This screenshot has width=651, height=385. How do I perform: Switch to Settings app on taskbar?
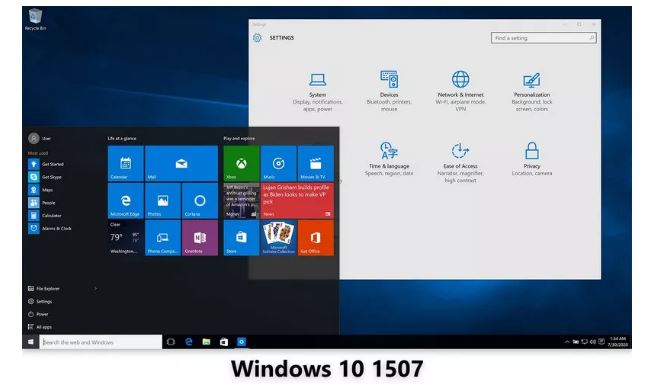(x=241, y=342)
